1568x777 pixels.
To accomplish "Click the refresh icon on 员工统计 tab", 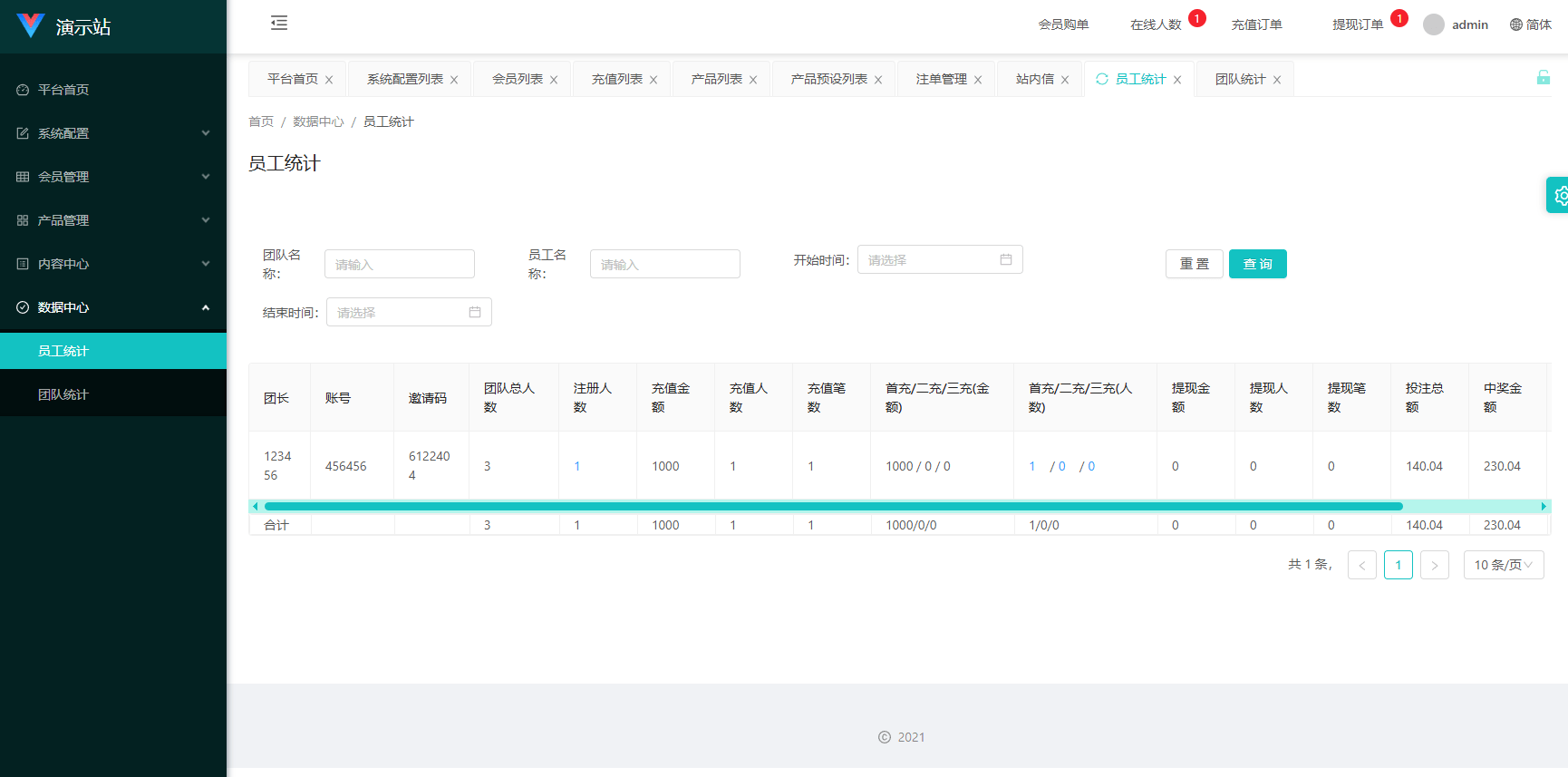I will click(x=1102, y=79).
